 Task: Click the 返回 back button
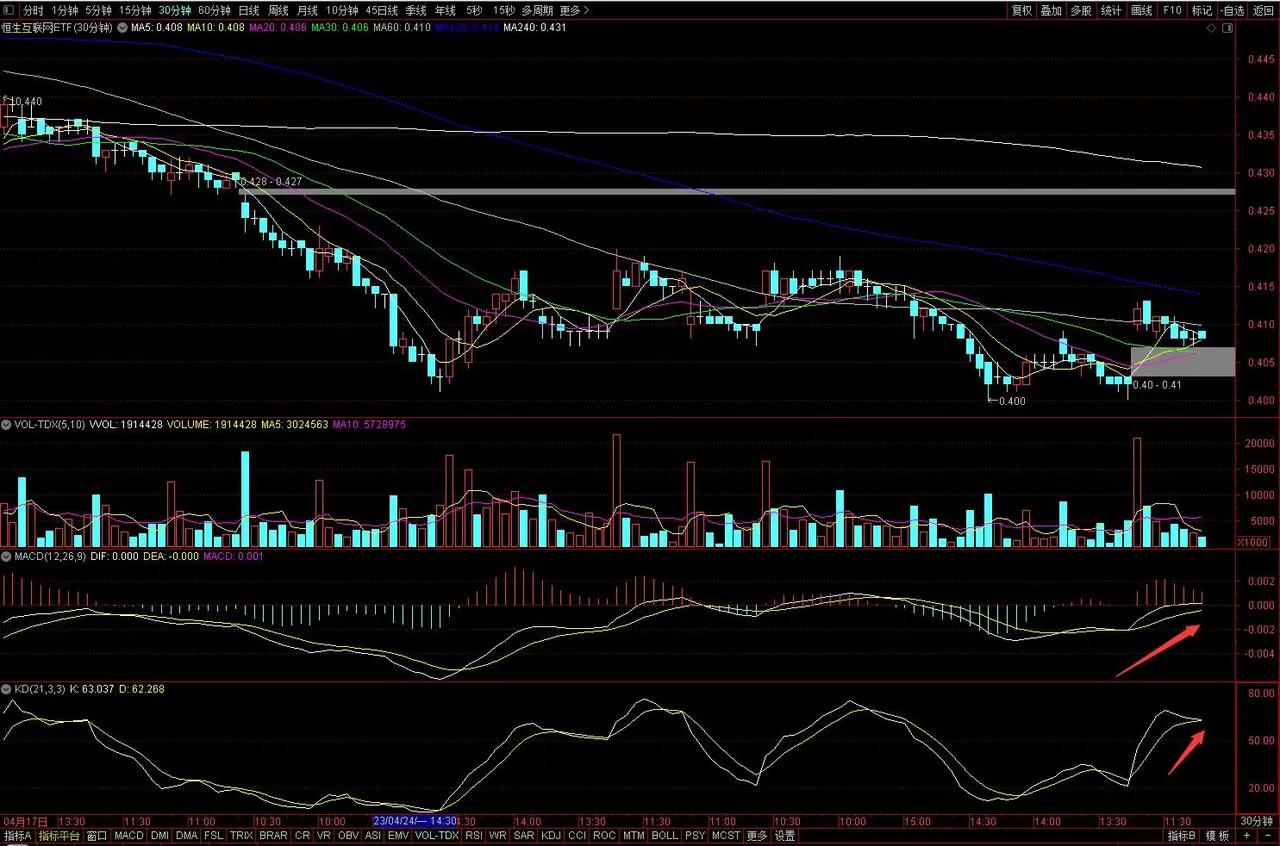point(1263,10)
